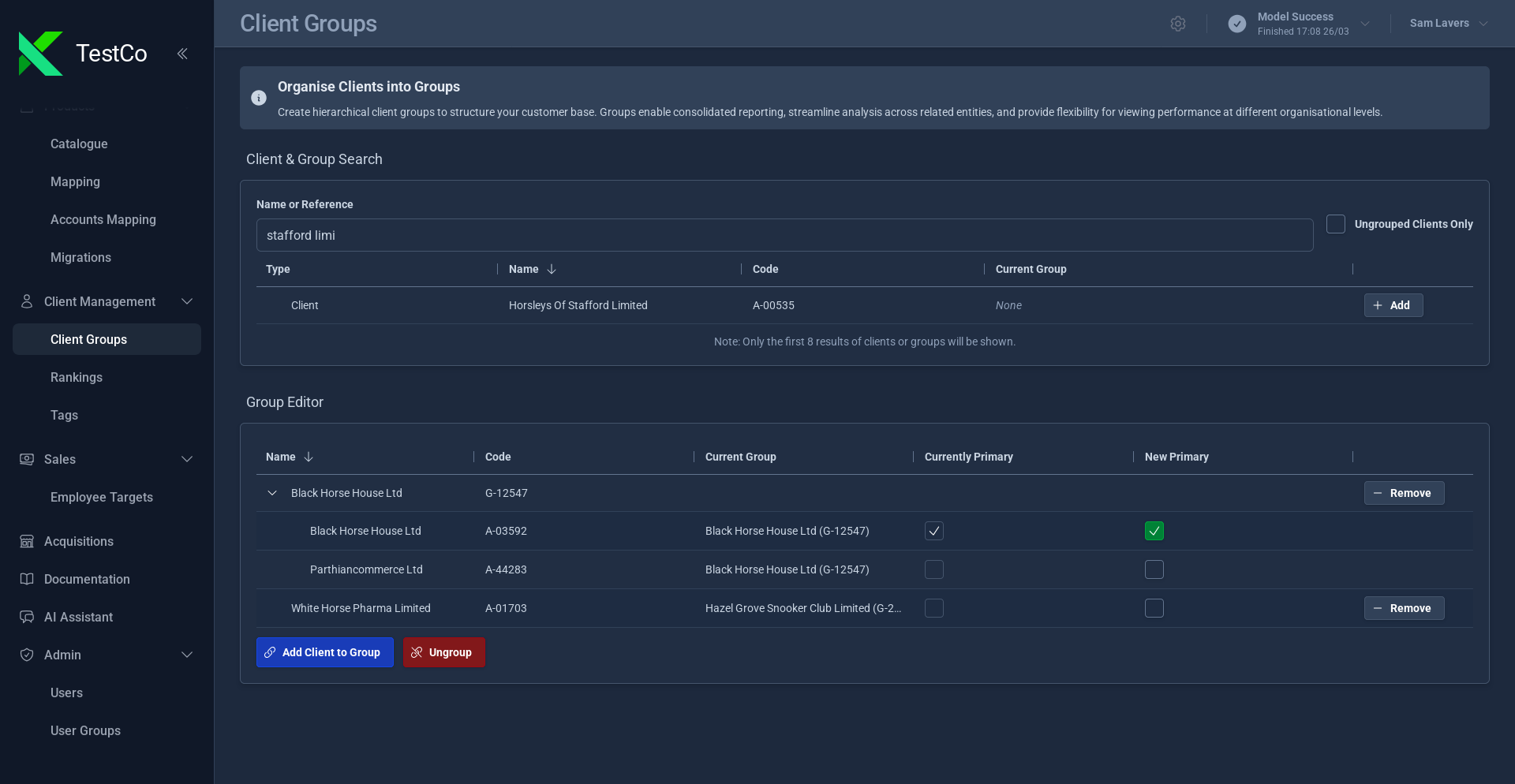Uncheck New Primary for Black Horse House Ltd A-03592
Screen dimensions: 1515x784
tap(1154, 531)
